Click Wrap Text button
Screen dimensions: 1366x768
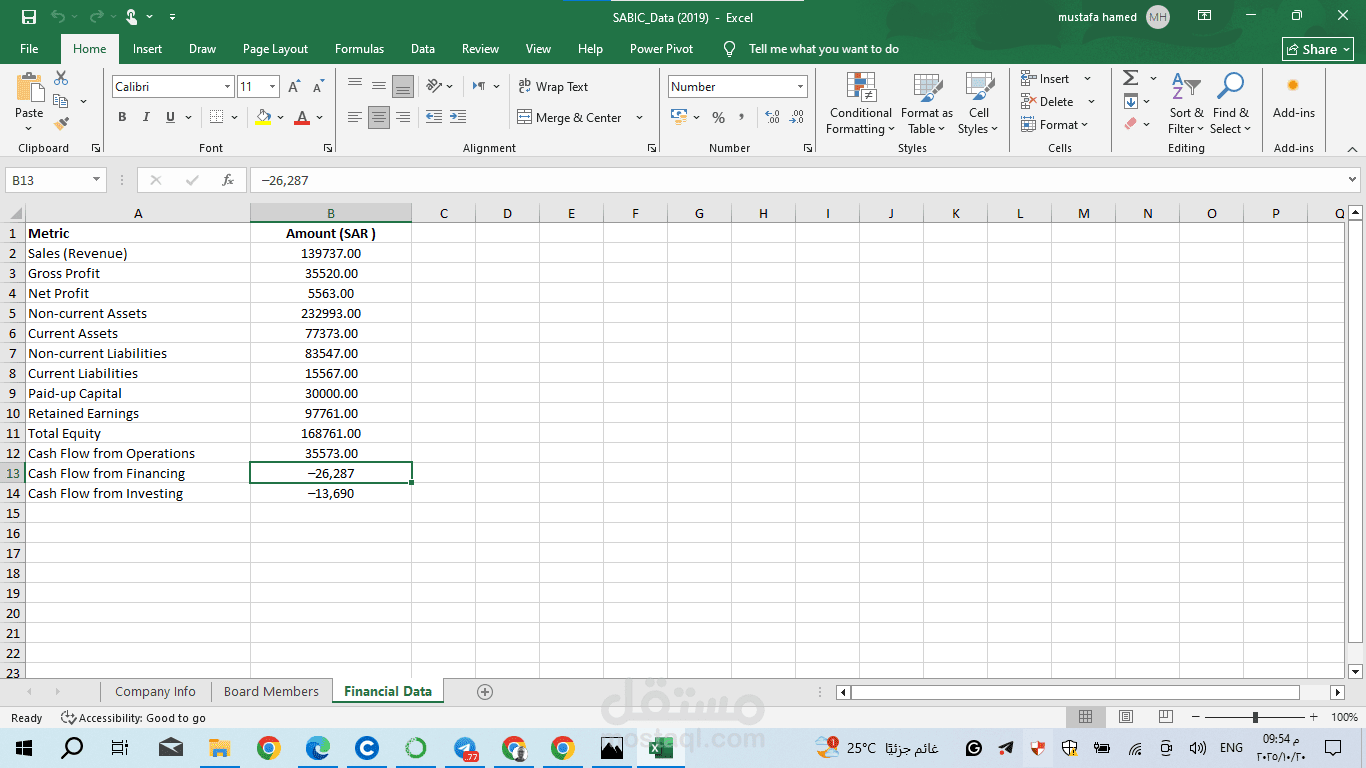click(x=553, y=87)
